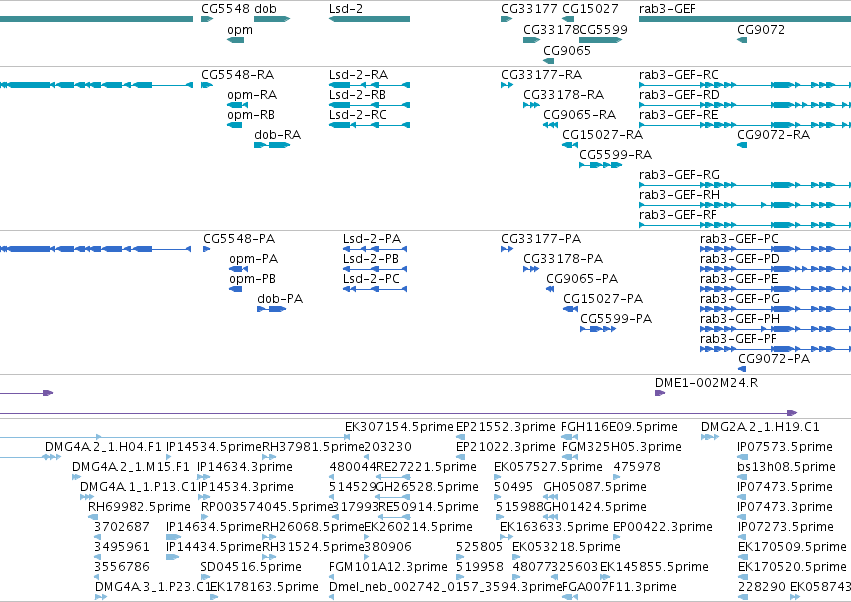This screenshot has width=851, height=602.
Task: Select the opm-RB transcript label
Action: pyautogui.click(x=251, y=115)
